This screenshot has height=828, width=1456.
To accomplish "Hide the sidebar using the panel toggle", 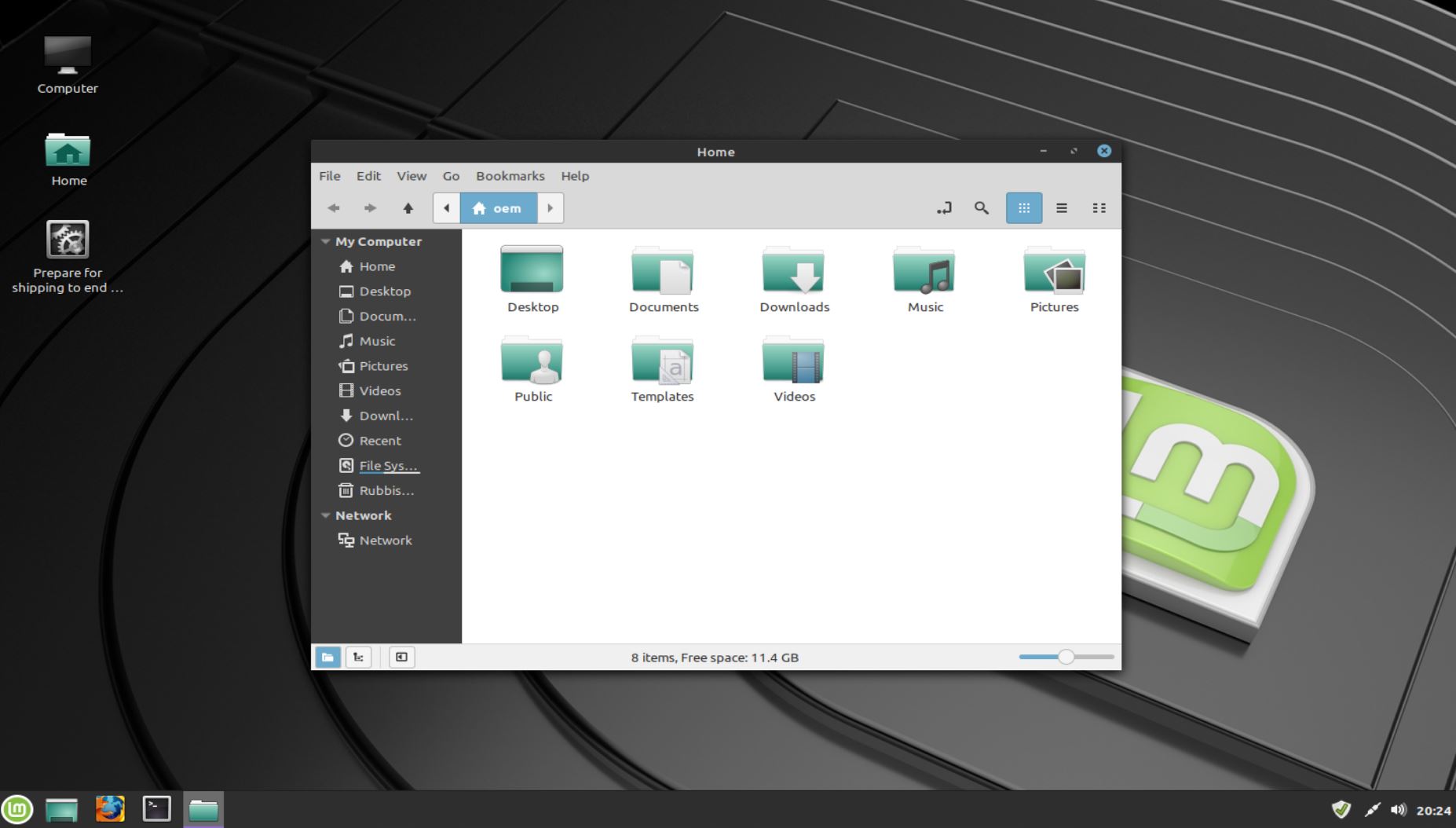I will click(401, 657).
